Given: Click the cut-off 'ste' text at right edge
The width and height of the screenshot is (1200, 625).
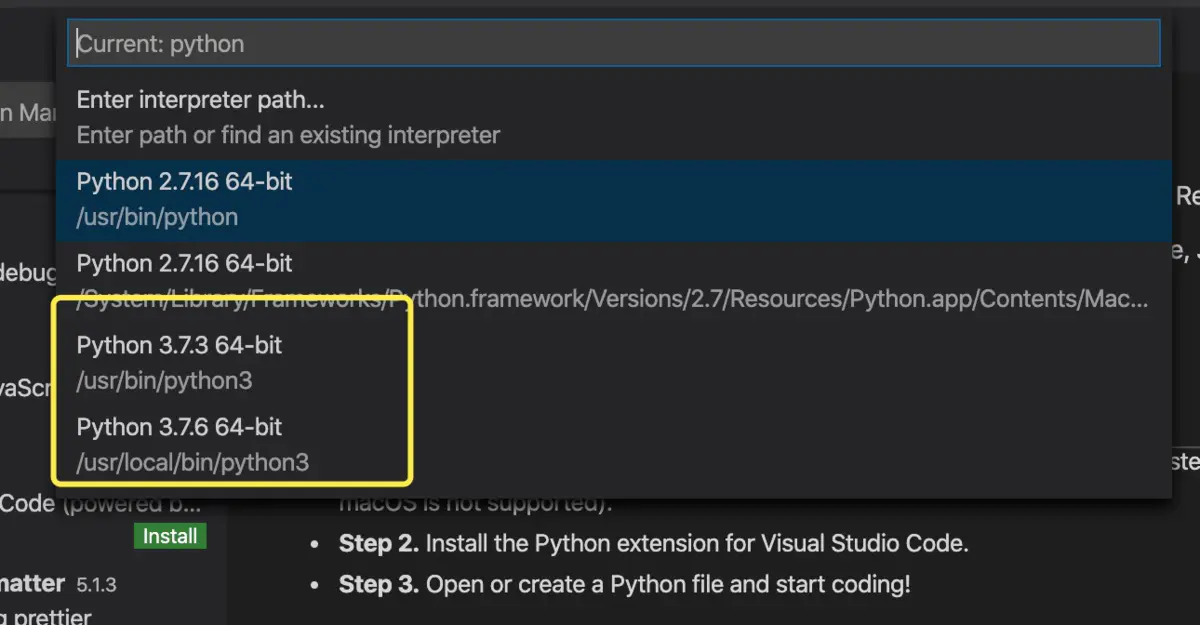Looking at the screenshot, I should pyautogui.click(x=1185, y=462).
